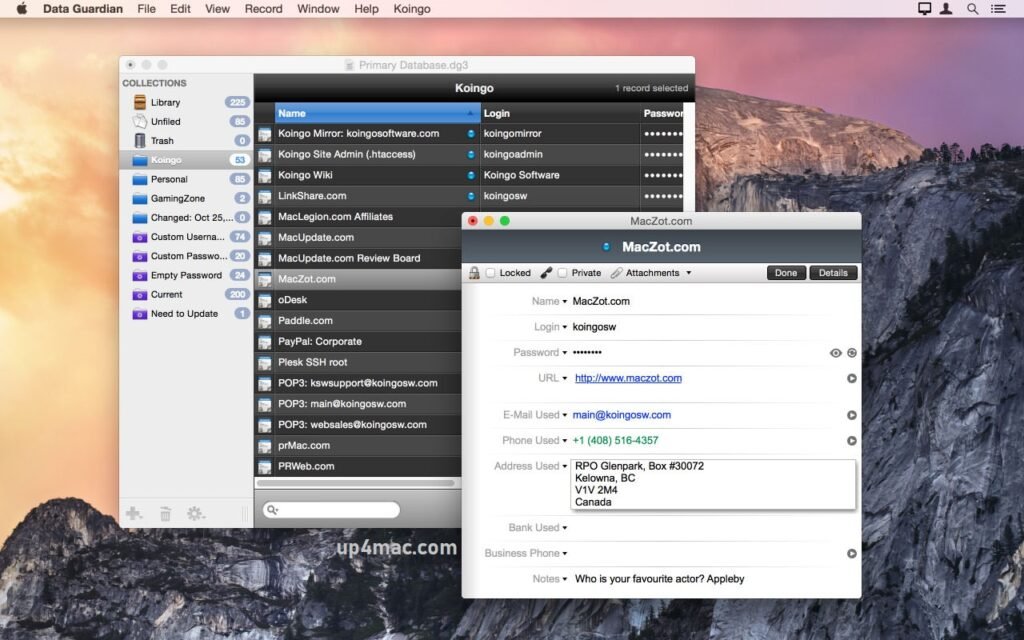Expand the Password field type dropdown
1024x640 pixels.
tap(567, 352)
